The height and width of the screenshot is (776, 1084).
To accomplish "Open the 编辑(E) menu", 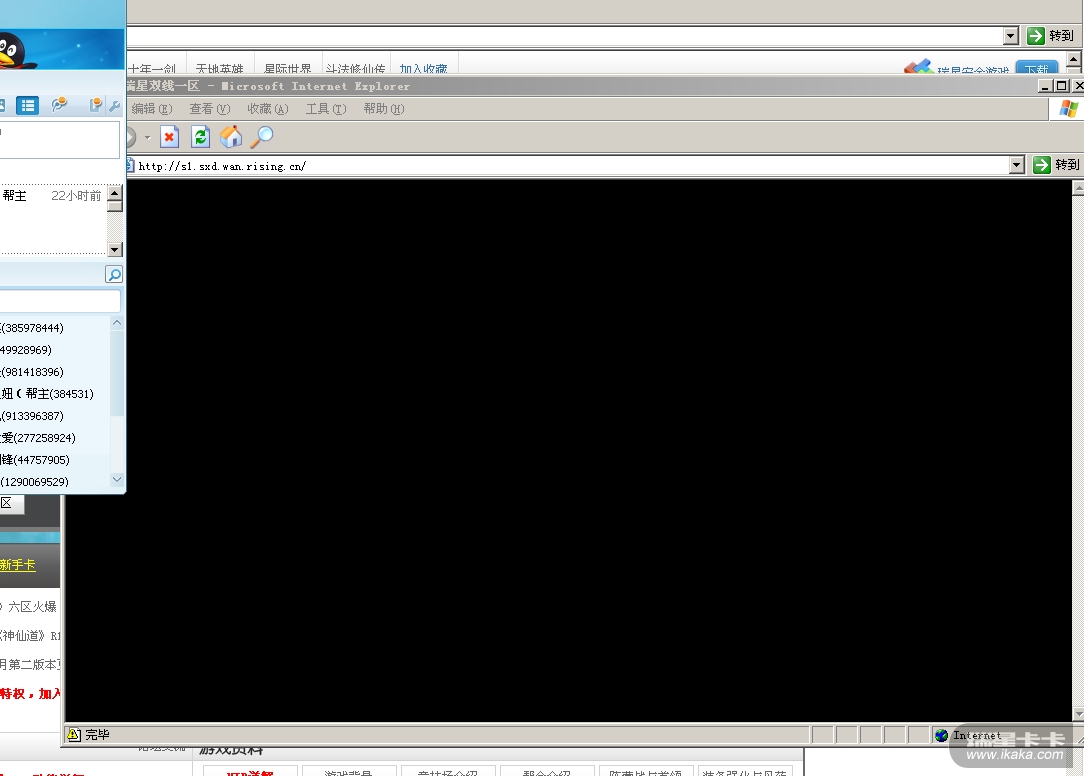I will (x=151, y=109).
